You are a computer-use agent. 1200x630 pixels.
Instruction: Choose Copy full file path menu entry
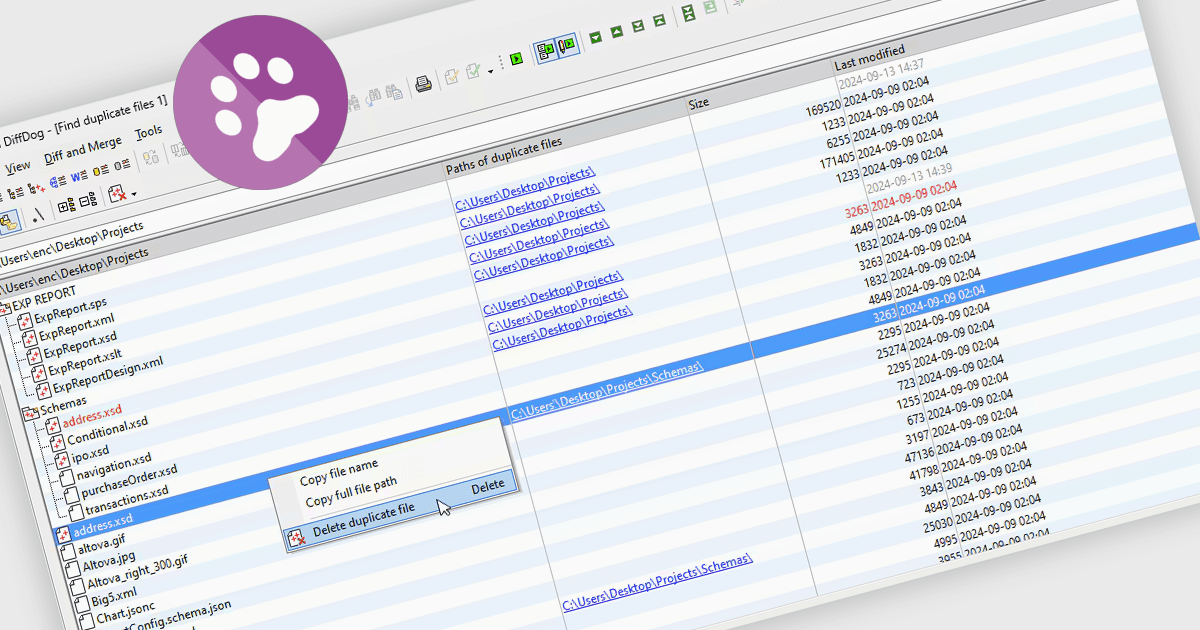(x=351, y=492)
